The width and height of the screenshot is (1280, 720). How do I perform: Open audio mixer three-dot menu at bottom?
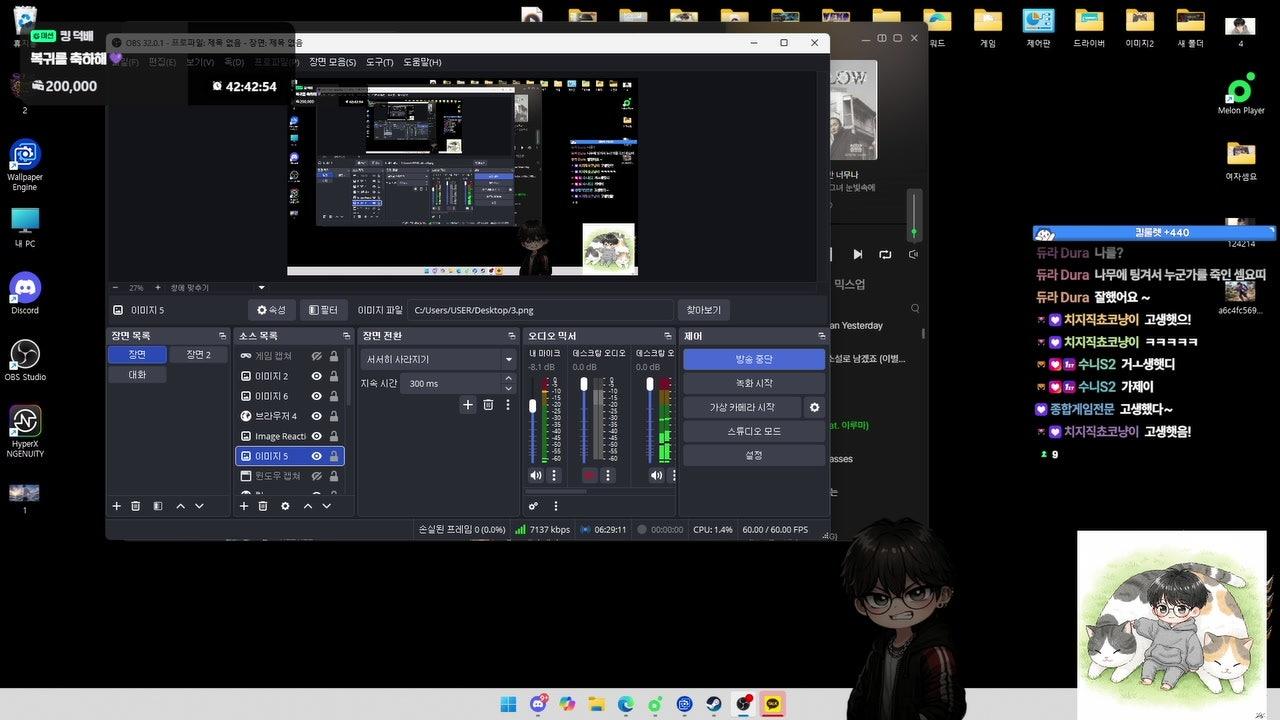click(555, 506)
